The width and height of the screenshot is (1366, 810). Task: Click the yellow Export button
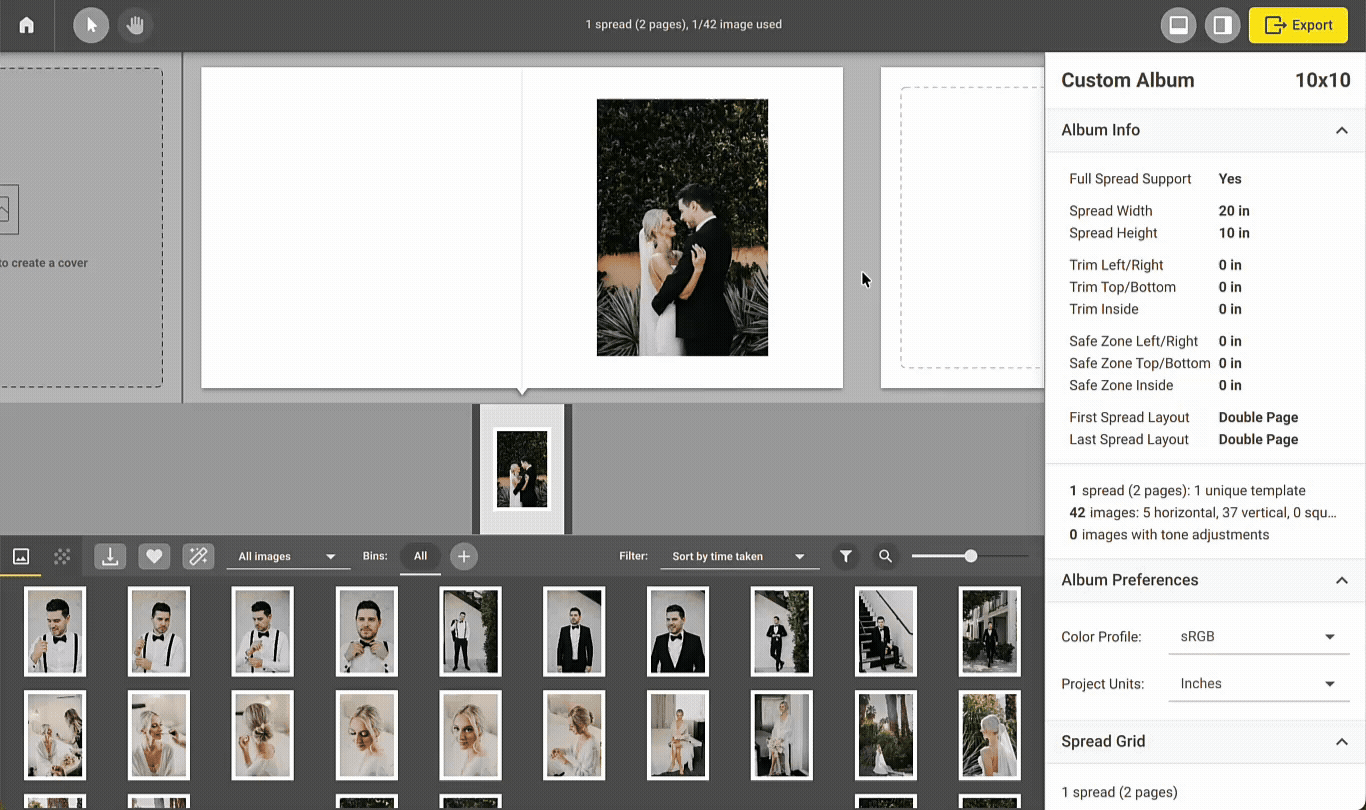tap(1298, 25)
